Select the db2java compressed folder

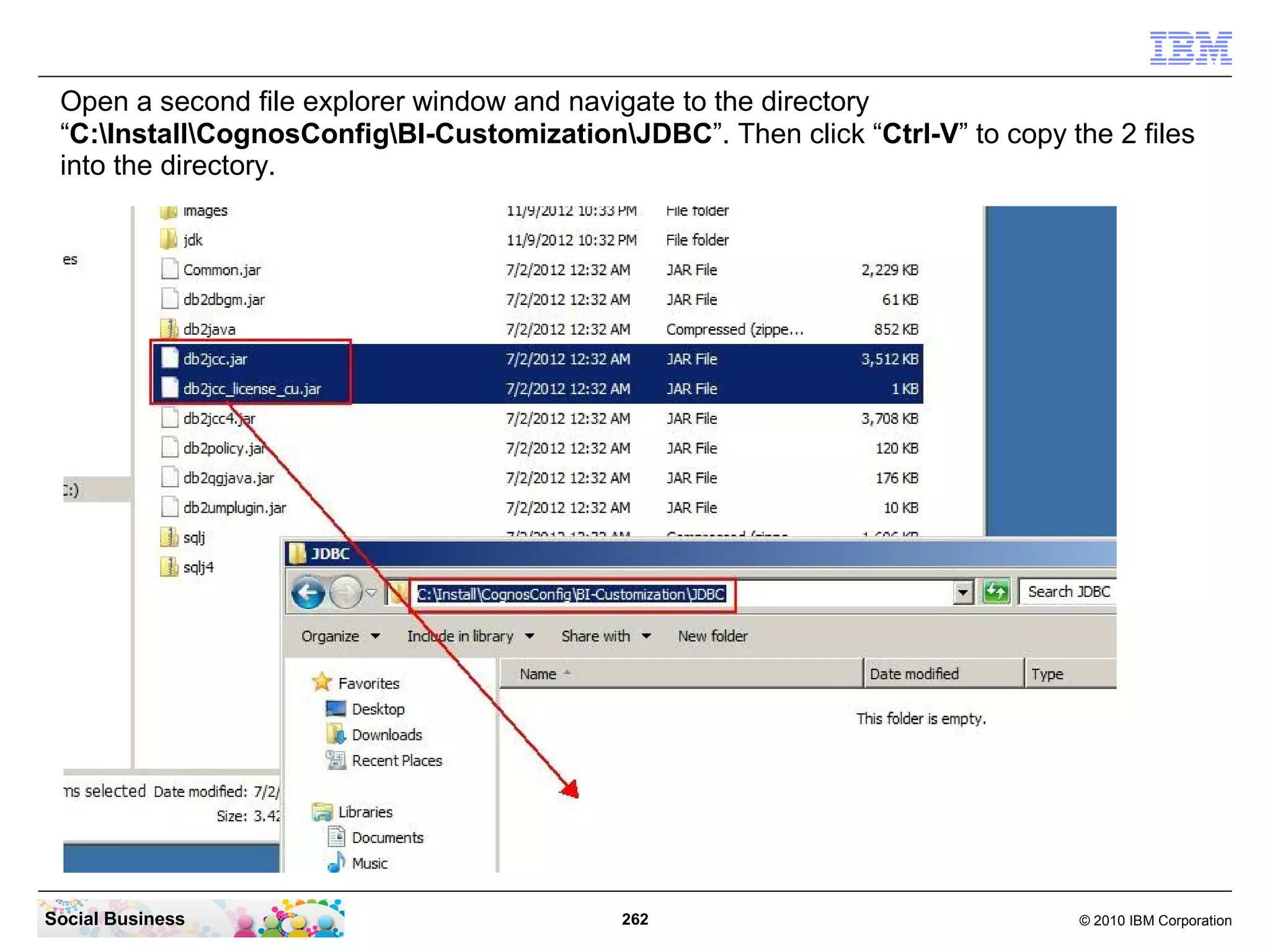(209, 329)
